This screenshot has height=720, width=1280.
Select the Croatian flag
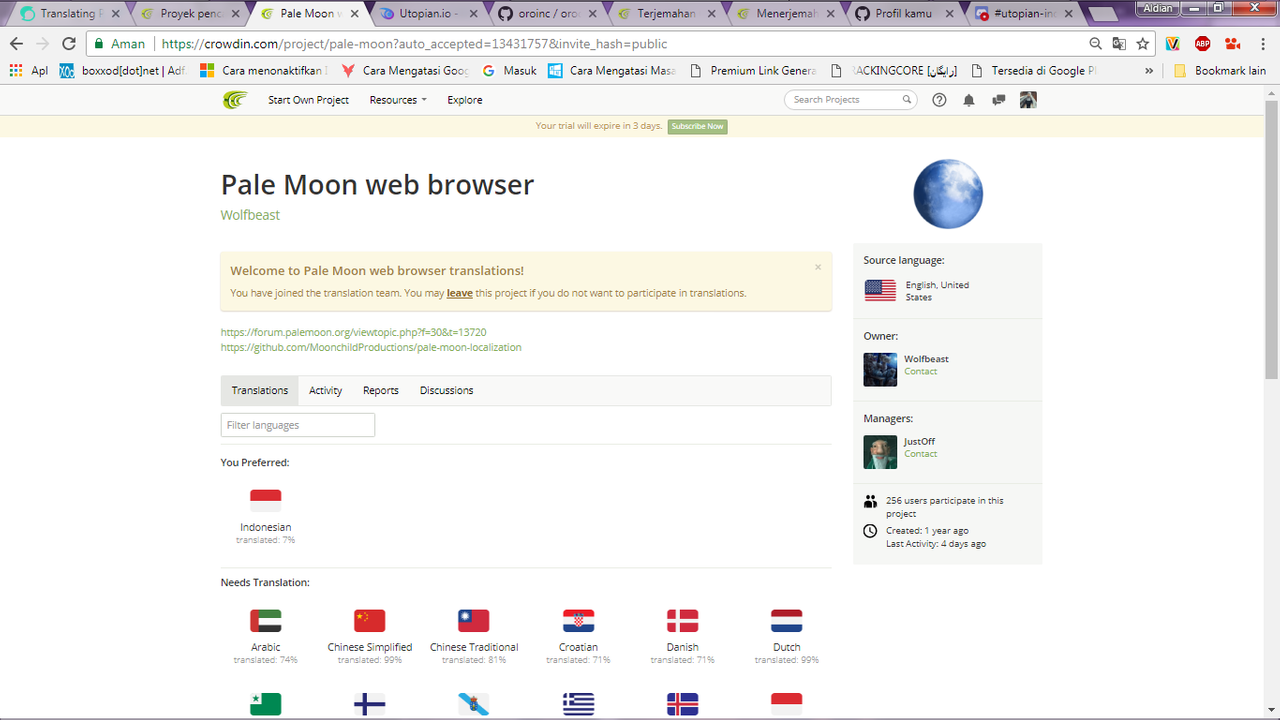coord(579,620)
